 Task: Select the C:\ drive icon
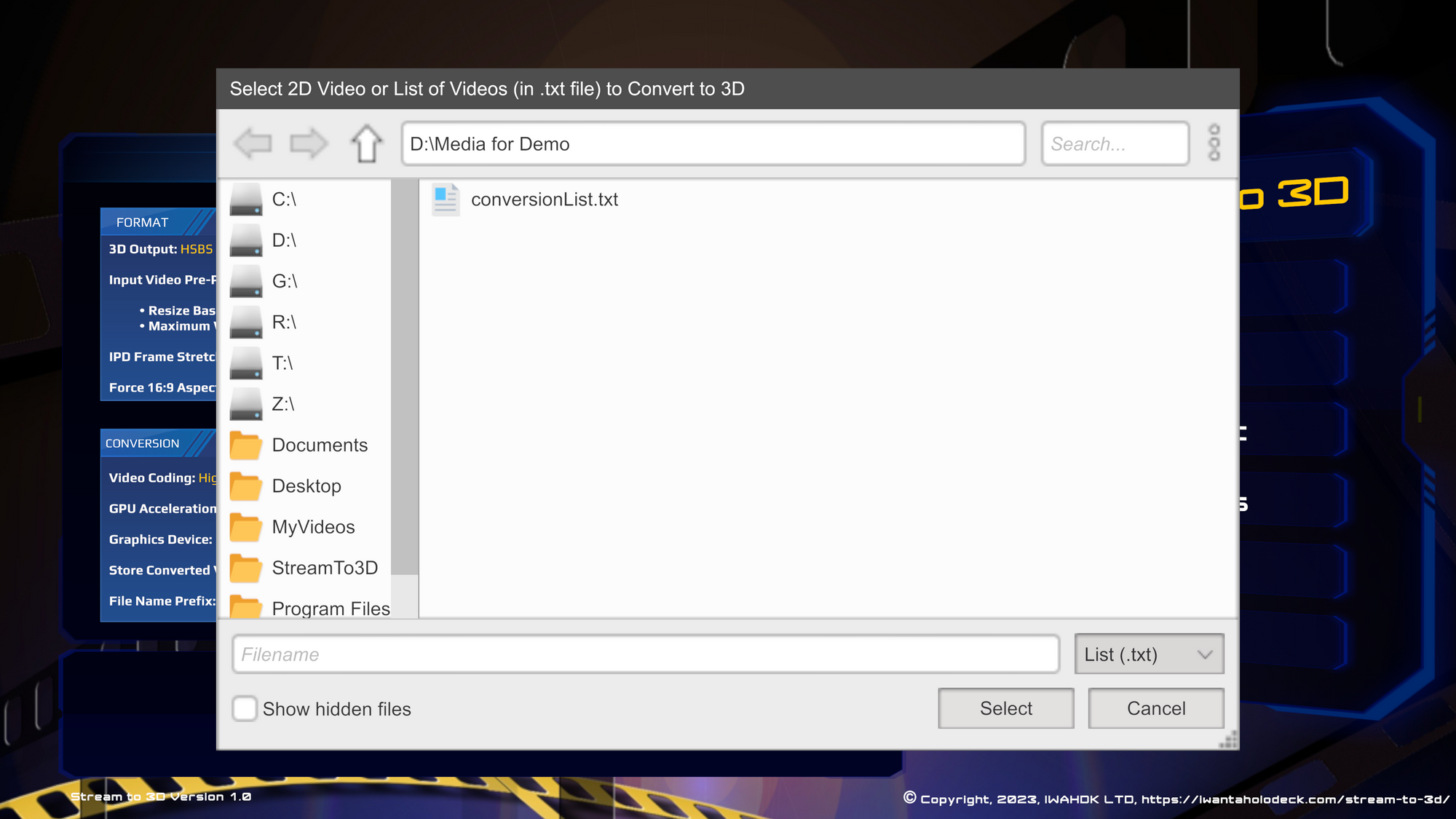[246, 199]
